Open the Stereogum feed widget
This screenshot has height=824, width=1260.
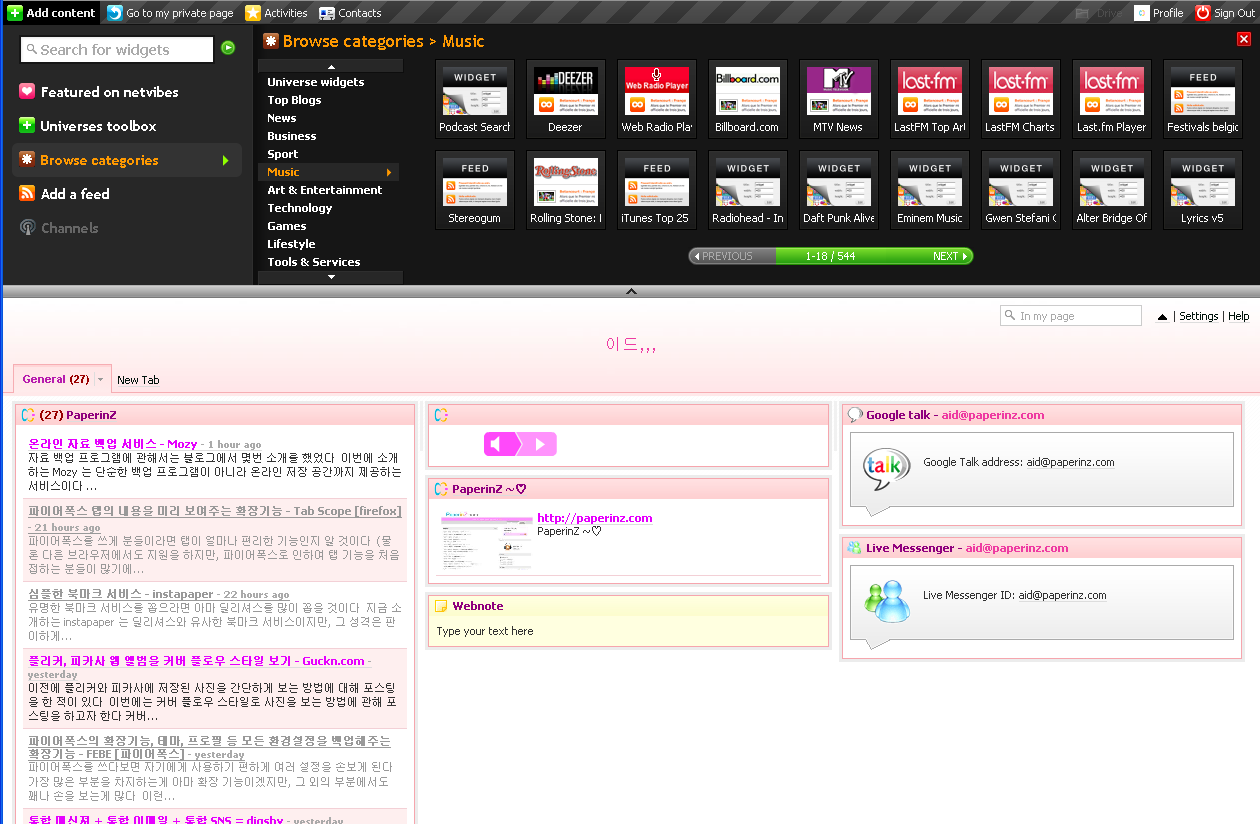click(x=474, y=190)
